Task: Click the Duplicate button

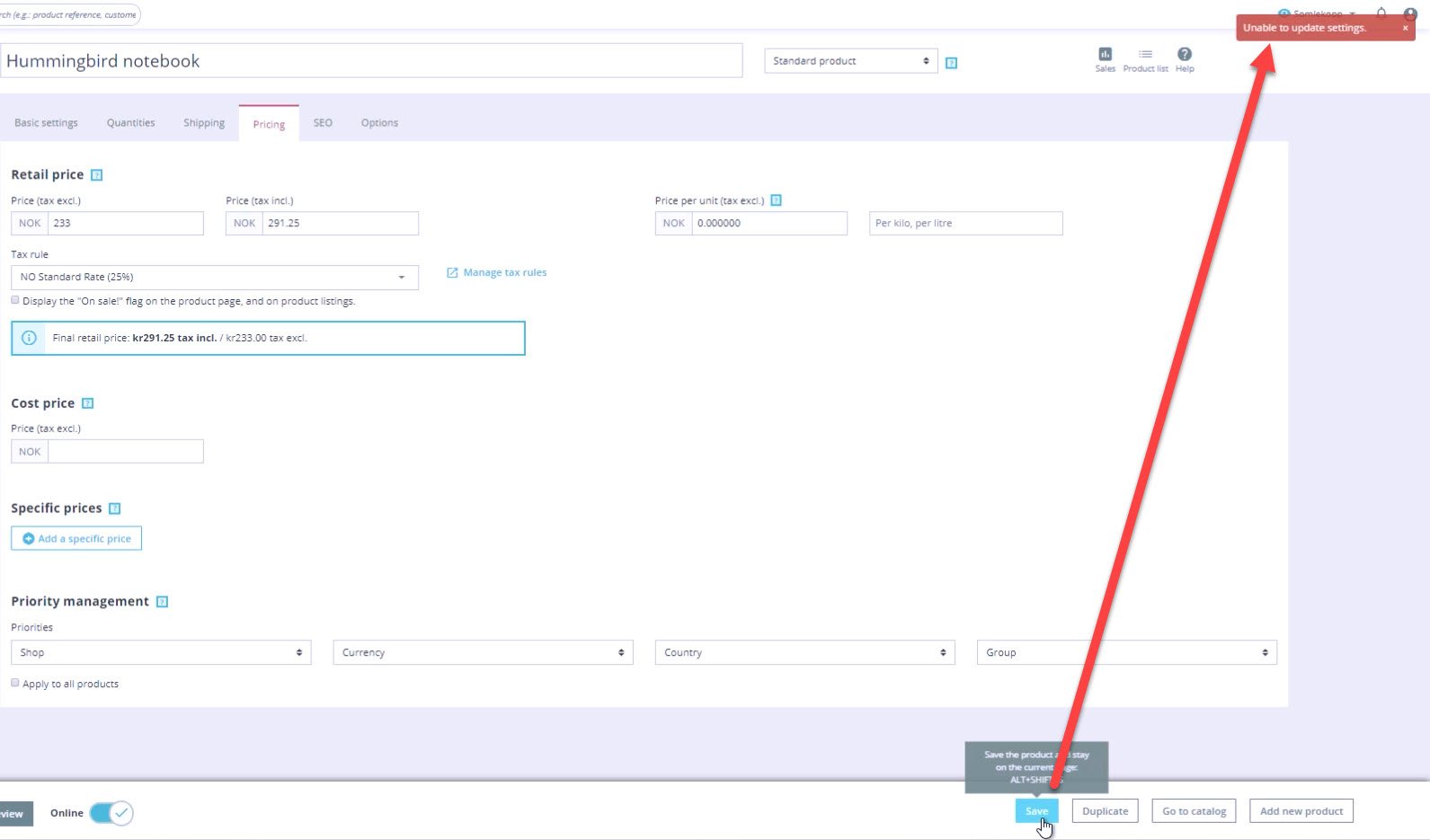Action: coord(1106,811)
